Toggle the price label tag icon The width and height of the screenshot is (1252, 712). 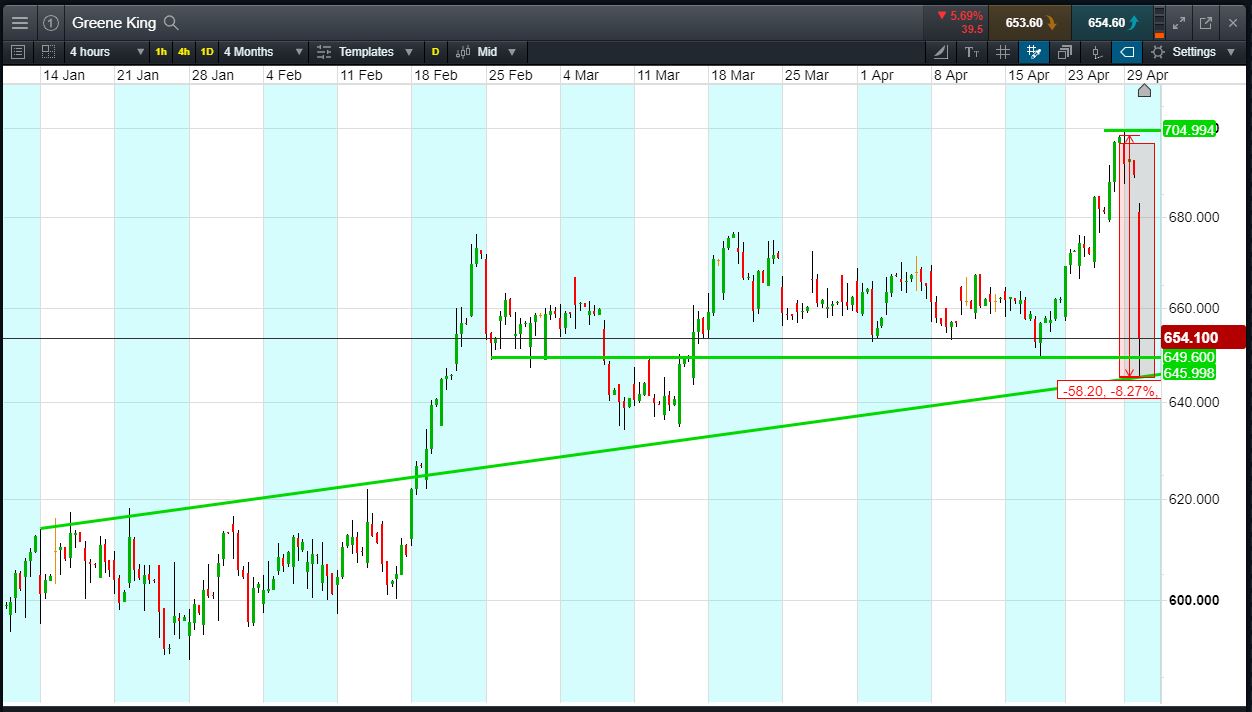pos(1127,52)
